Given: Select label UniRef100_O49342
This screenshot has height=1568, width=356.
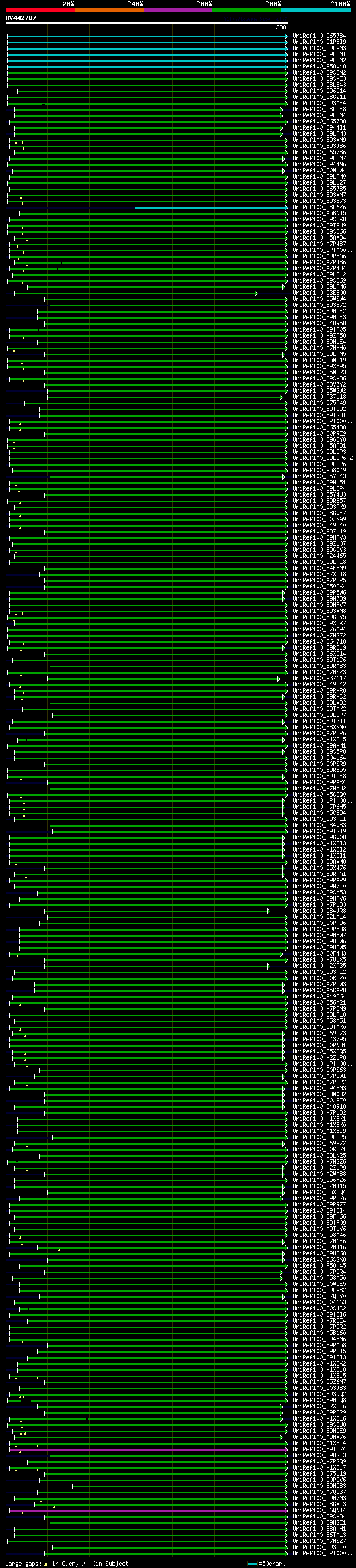Looking at the screenshot, I should (319, 685).
